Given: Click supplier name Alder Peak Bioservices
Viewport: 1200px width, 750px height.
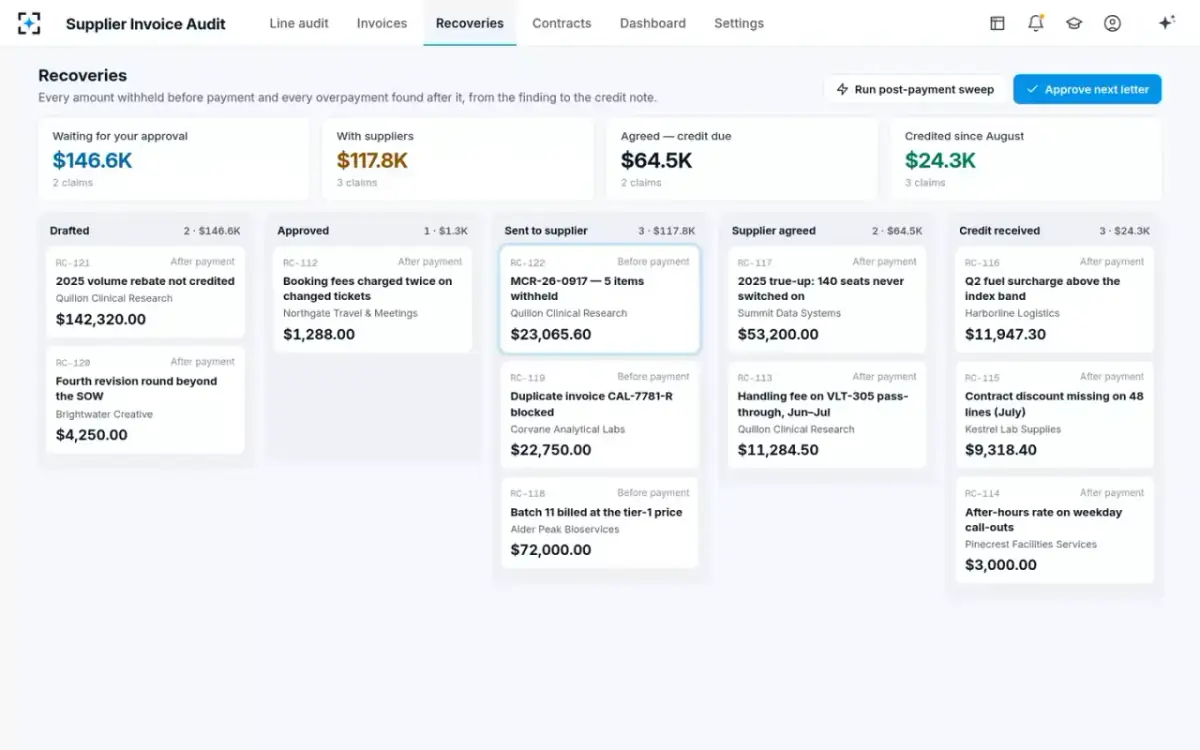Looking at the screenshot, I should 565,529.
